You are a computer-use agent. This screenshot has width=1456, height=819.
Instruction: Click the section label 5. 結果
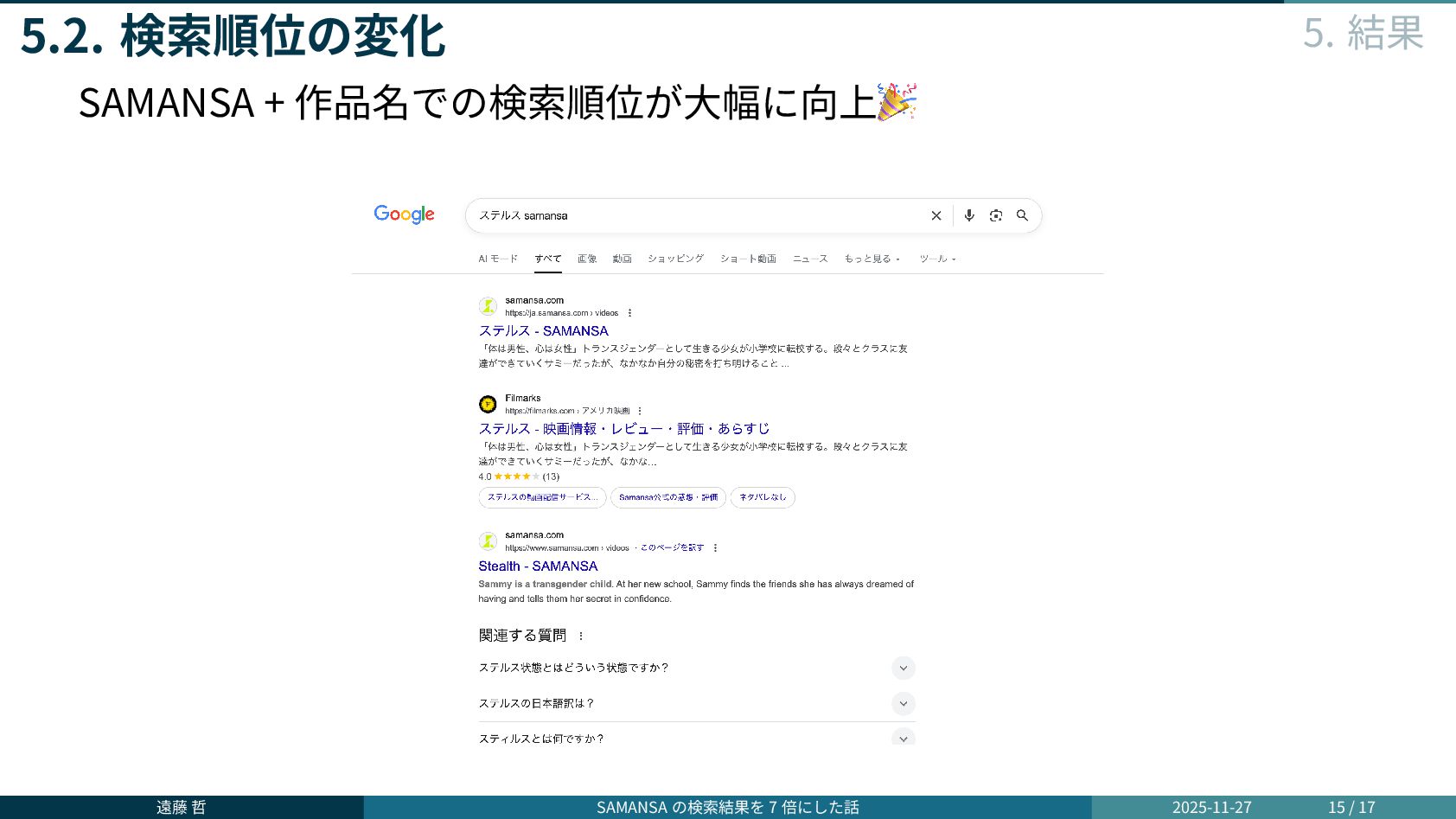coord(1363,33)
